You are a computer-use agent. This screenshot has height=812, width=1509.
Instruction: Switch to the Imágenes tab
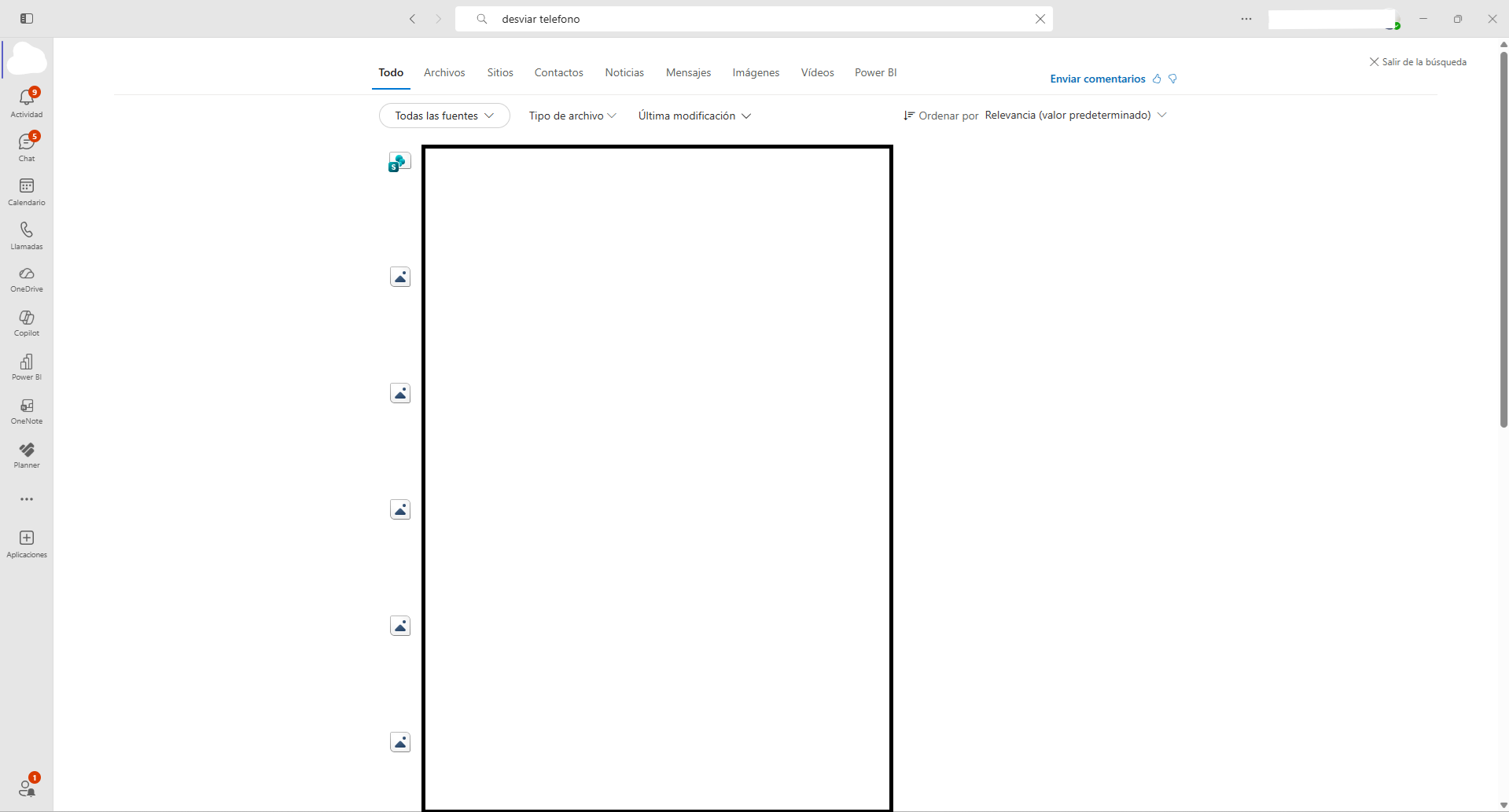[x=756, y=72]
